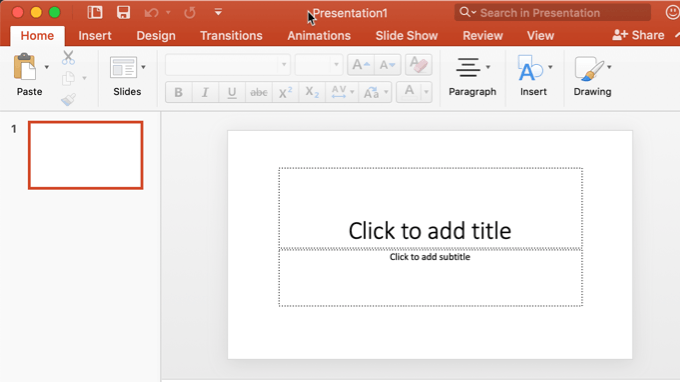
Task: Click the Share person icon
Action: [x=620, y=35]
